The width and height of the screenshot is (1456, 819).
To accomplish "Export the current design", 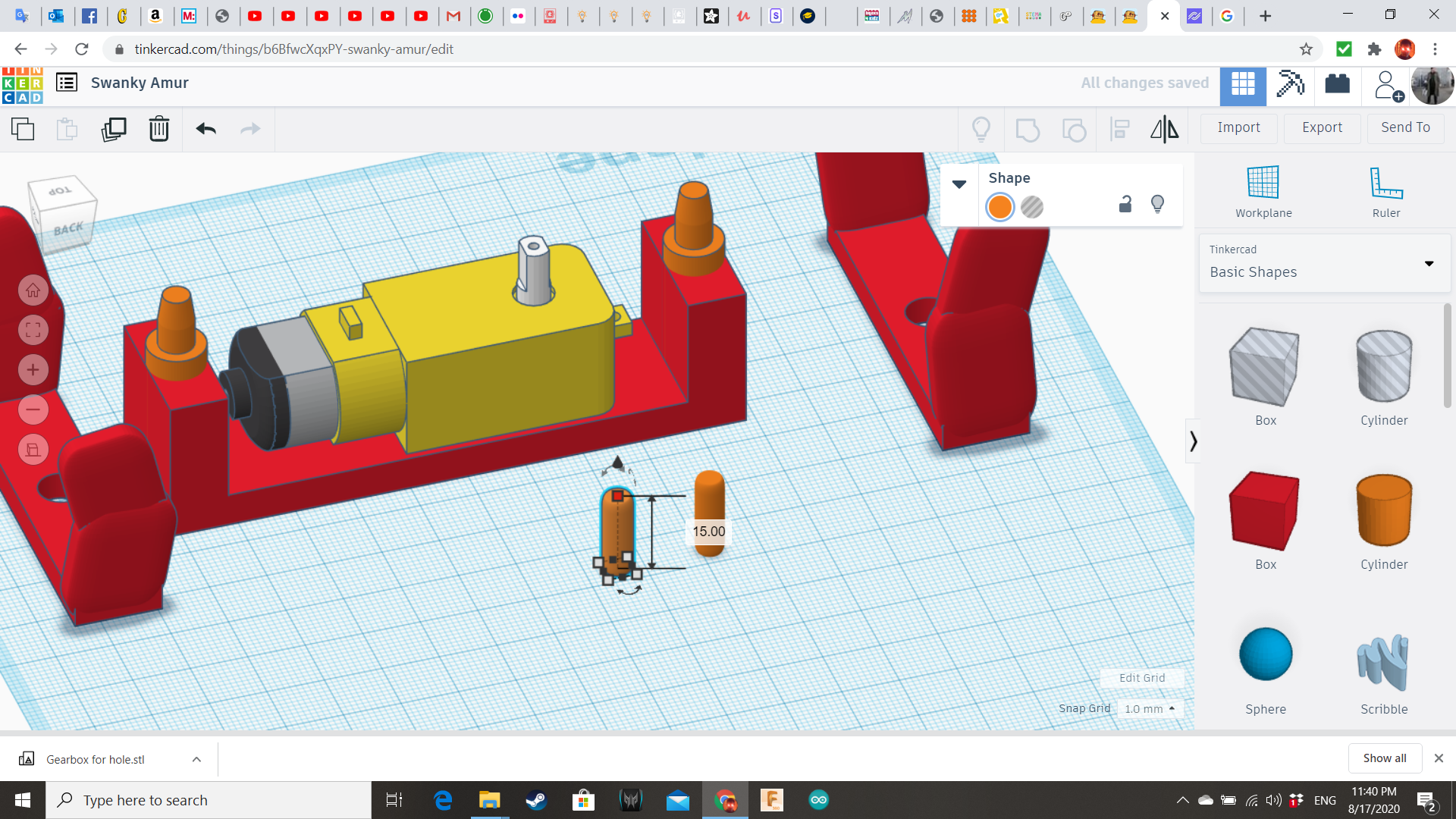I will (1321, 127).
